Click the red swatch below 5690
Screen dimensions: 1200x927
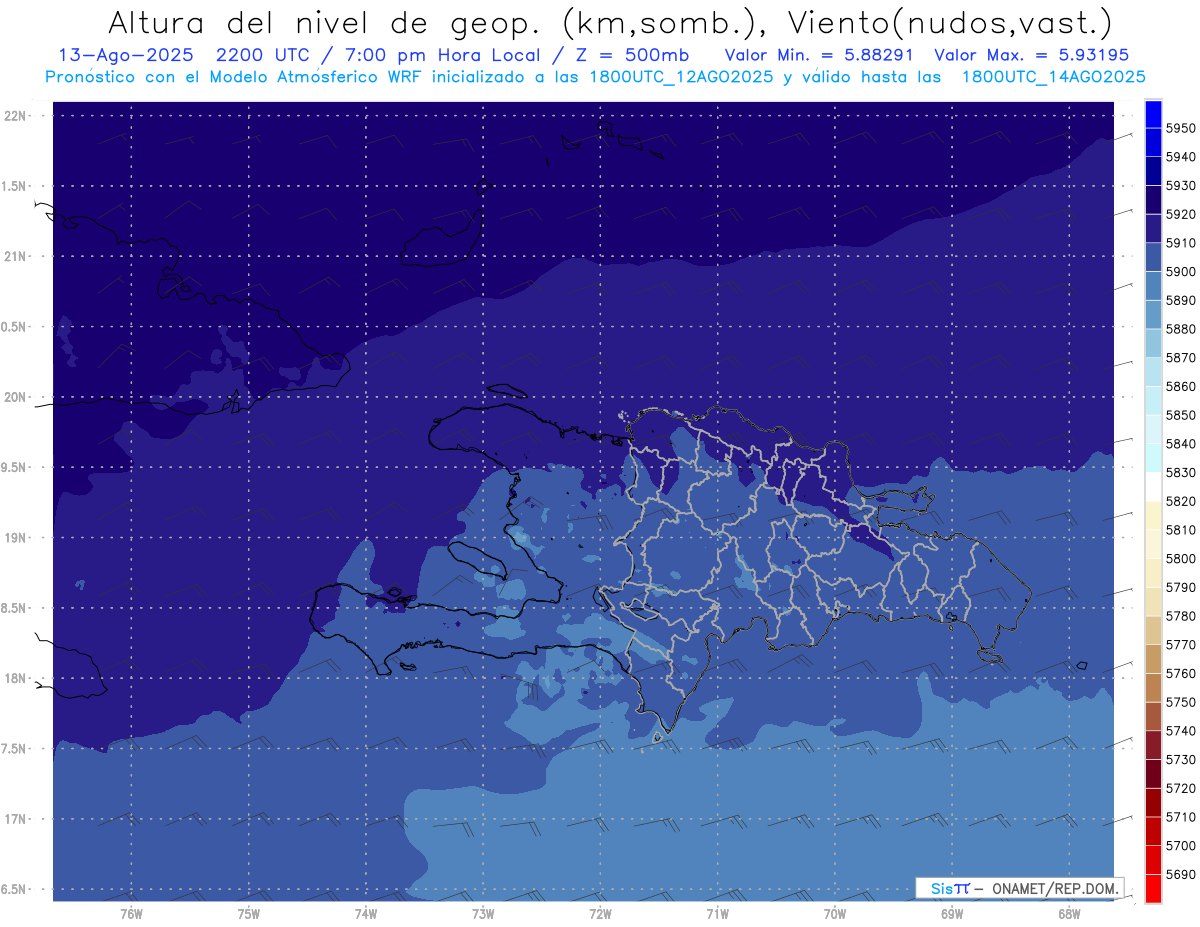tap(1153, 888)
